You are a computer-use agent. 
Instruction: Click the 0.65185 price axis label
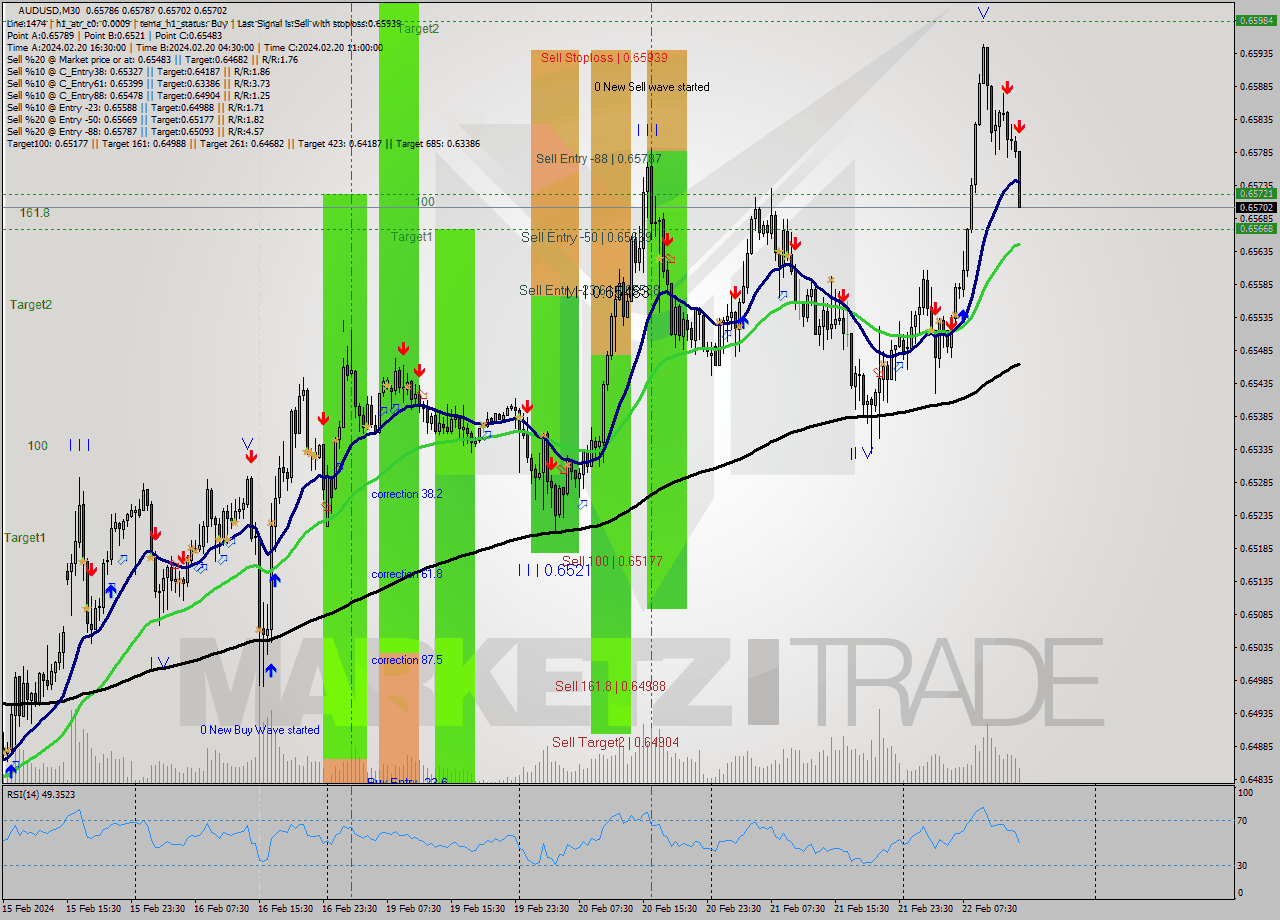click(1256, 548)
